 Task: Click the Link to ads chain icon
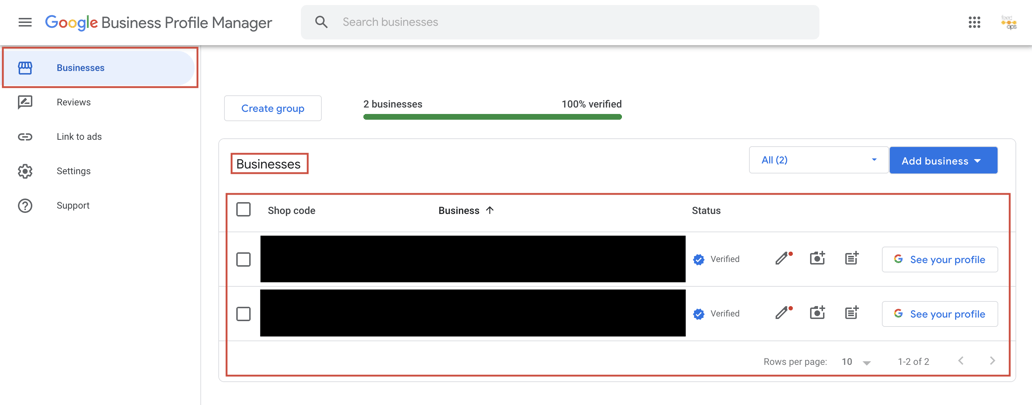coord(25,137)
